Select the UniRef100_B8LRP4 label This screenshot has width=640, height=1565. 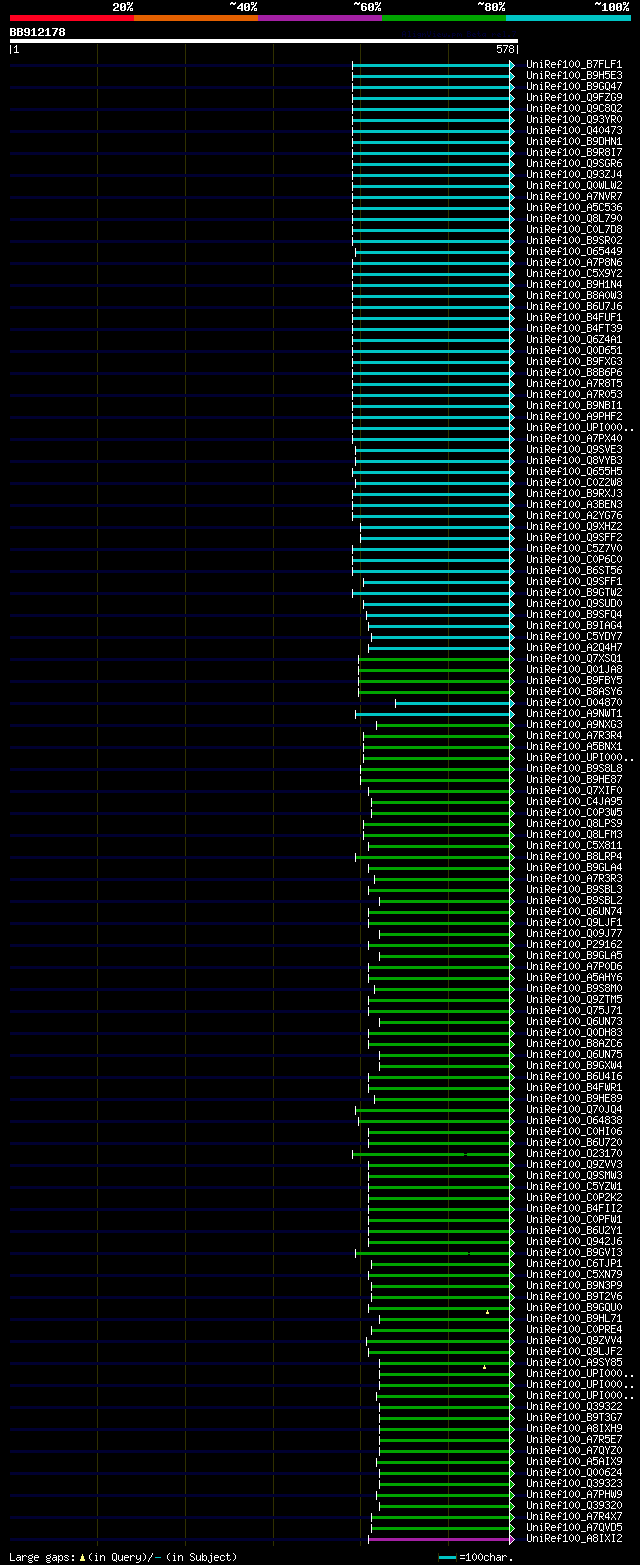(574, 856)
